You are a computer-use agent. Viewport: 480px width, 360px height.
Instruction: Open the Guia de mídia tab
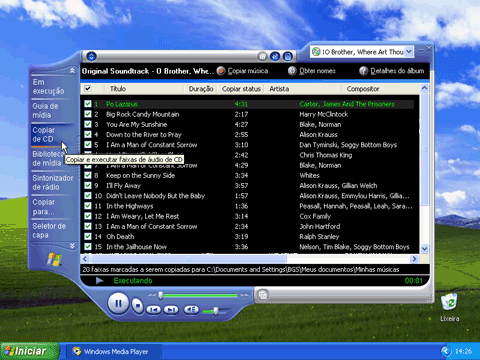(x=45, y=111)
